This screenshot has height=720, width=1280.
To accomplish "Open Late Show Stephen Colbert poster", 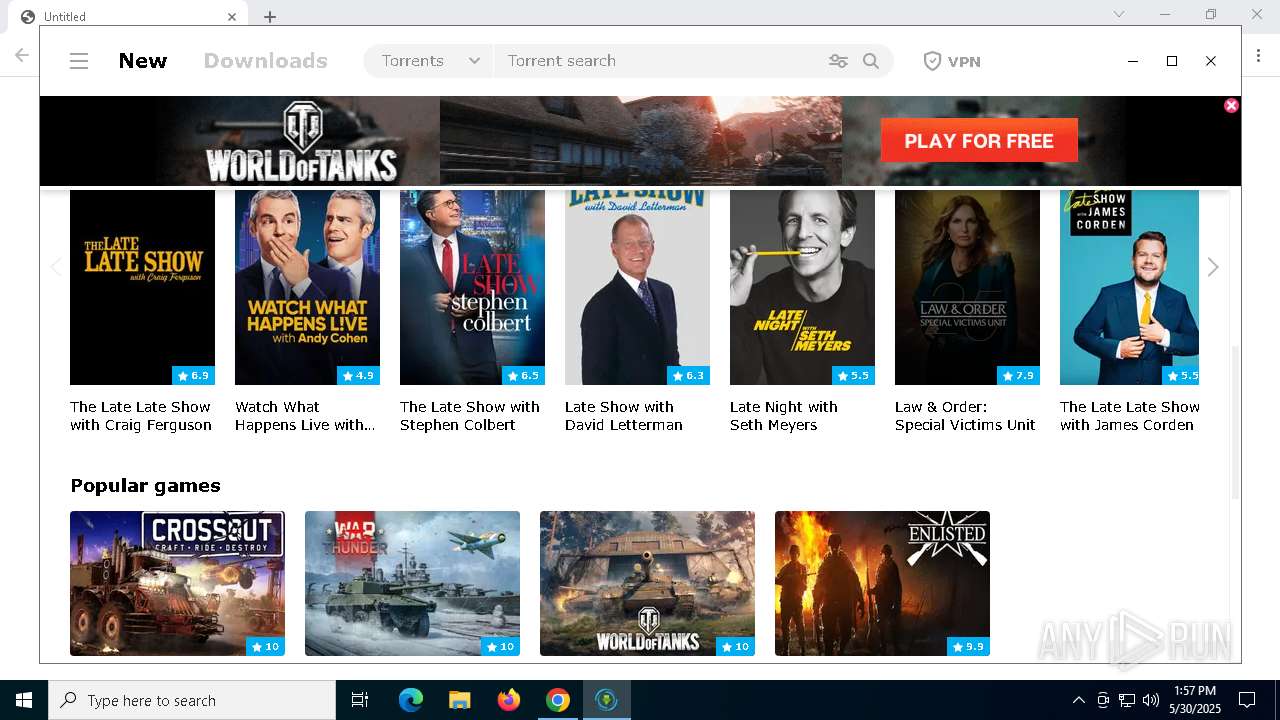I will (472, 288).
